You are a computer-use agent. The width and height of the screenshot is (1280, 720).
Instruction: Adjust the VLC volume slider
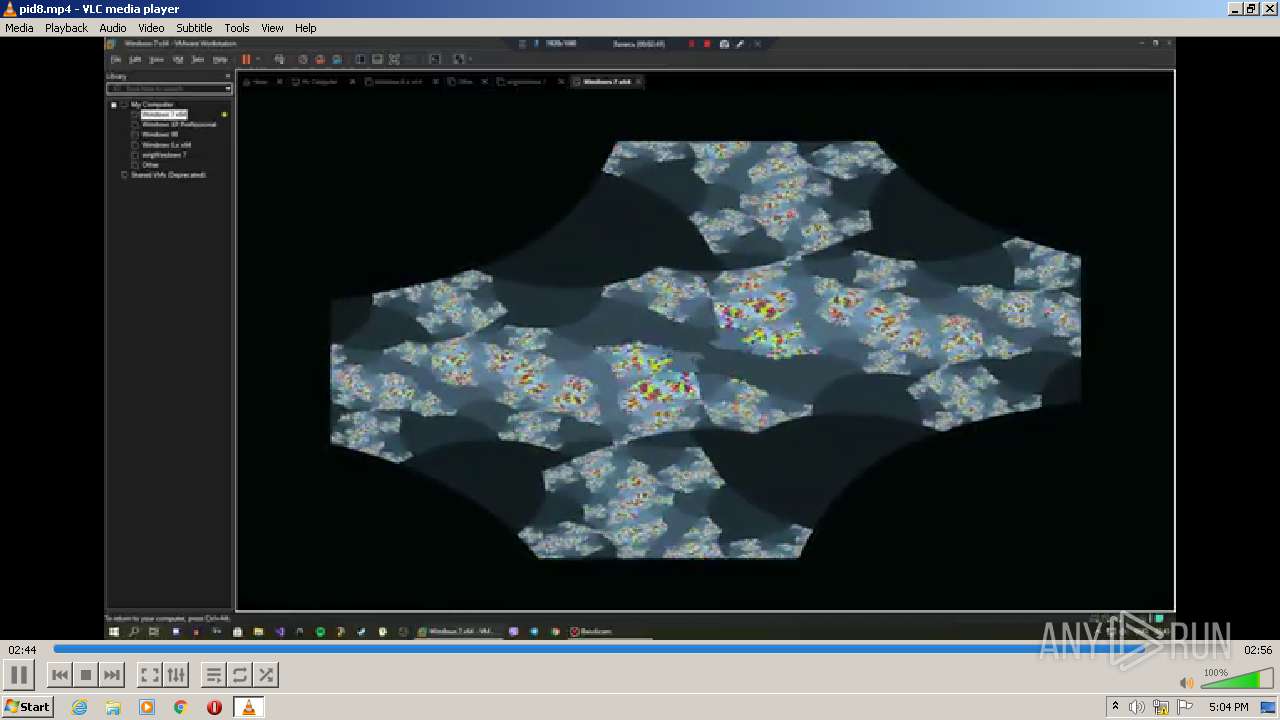tap(1236, 680)
